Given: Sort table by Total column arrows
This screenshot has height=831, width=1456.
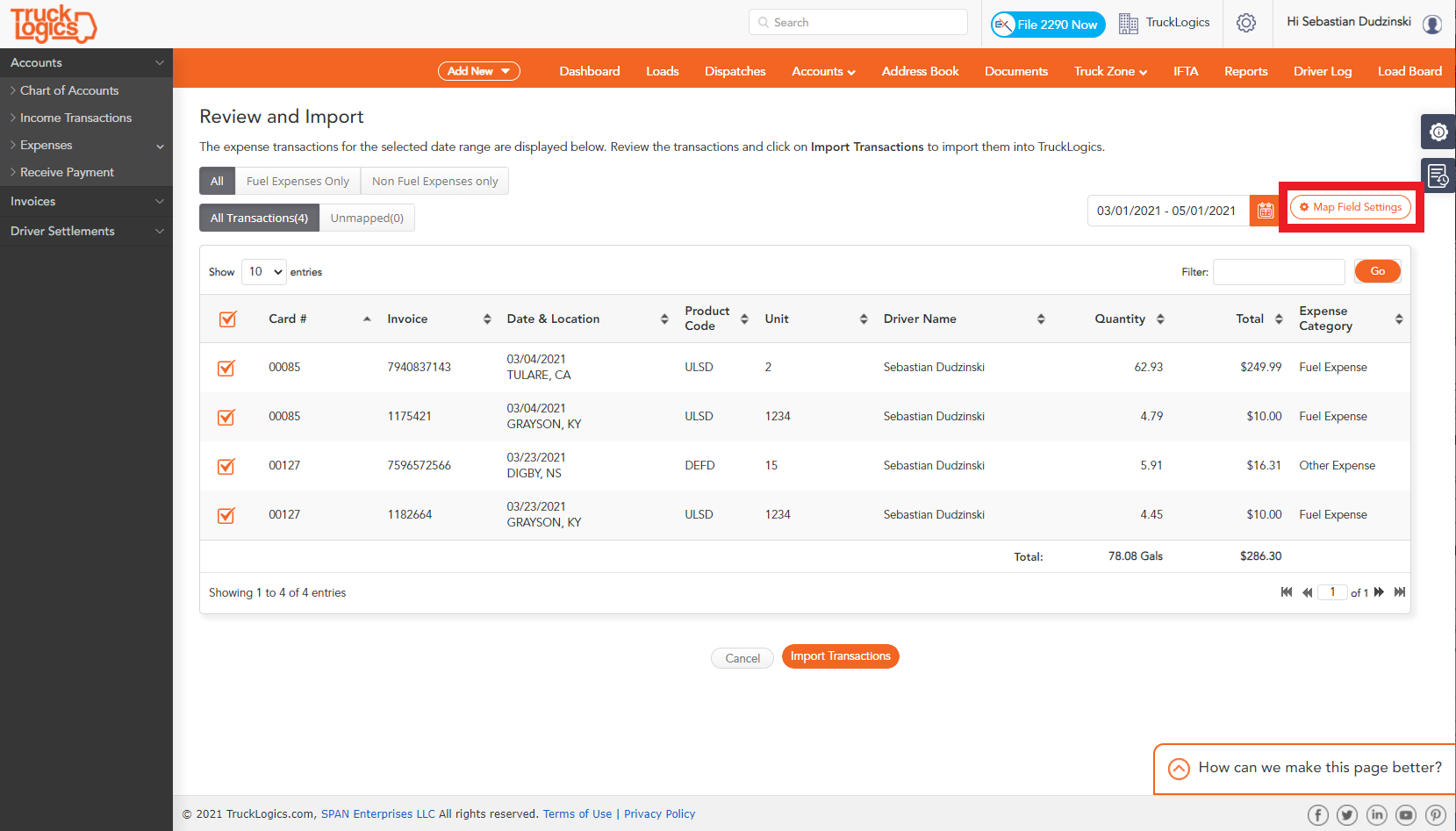Looking at the screenshot, I should click(1279, 319).
